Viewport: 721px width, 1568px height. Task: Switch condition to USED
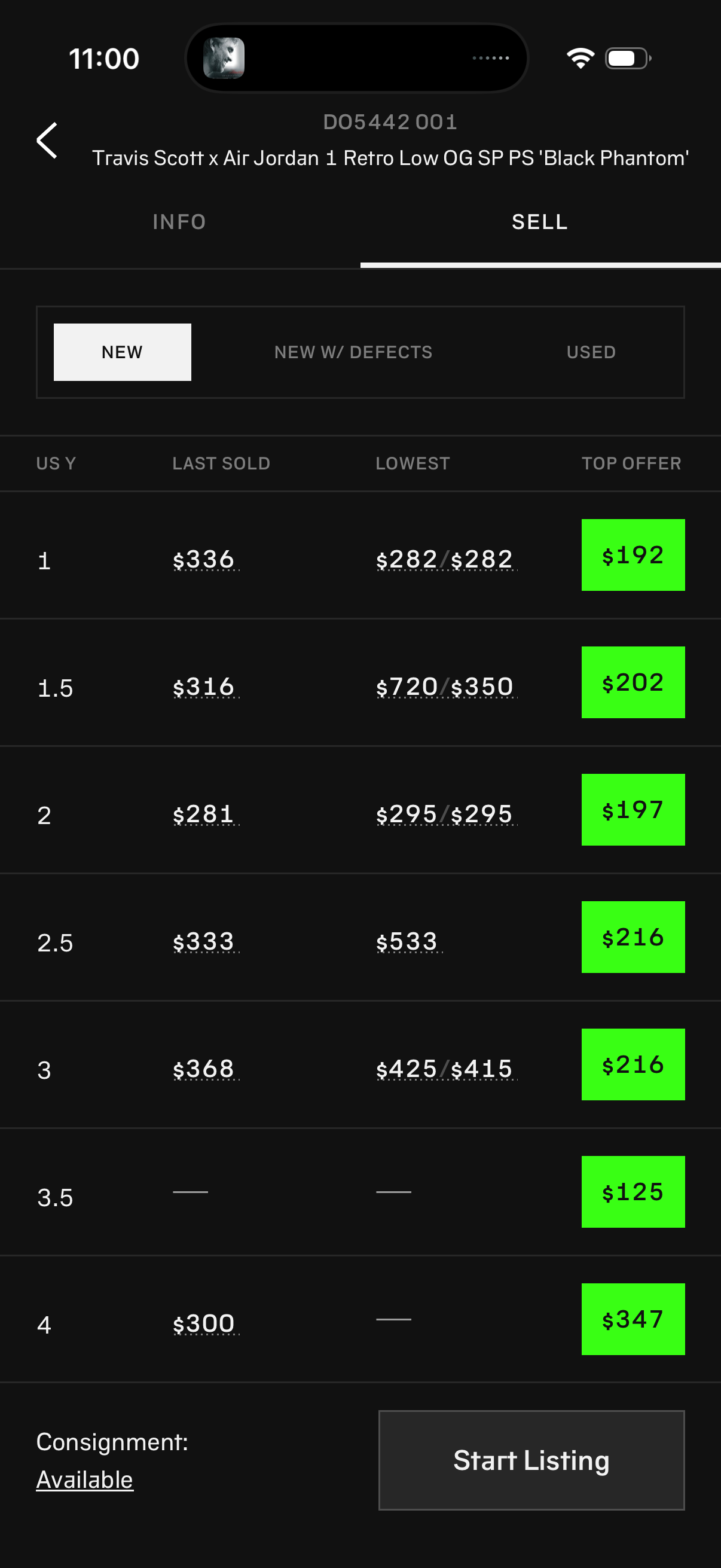(x=590, y=352)
